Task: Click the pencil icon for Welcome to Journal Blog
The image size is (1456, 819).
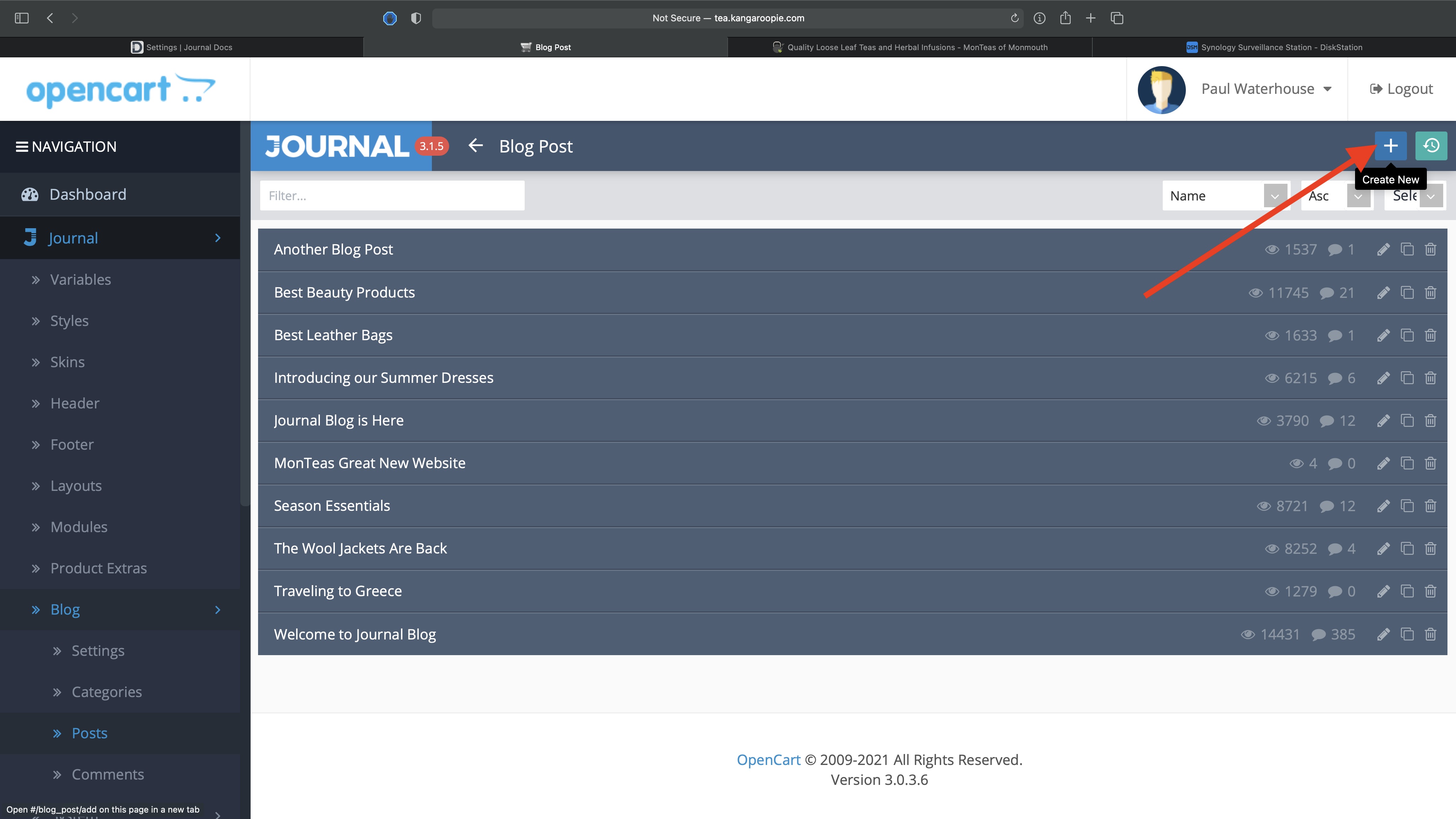Action: pos(1383,634)
